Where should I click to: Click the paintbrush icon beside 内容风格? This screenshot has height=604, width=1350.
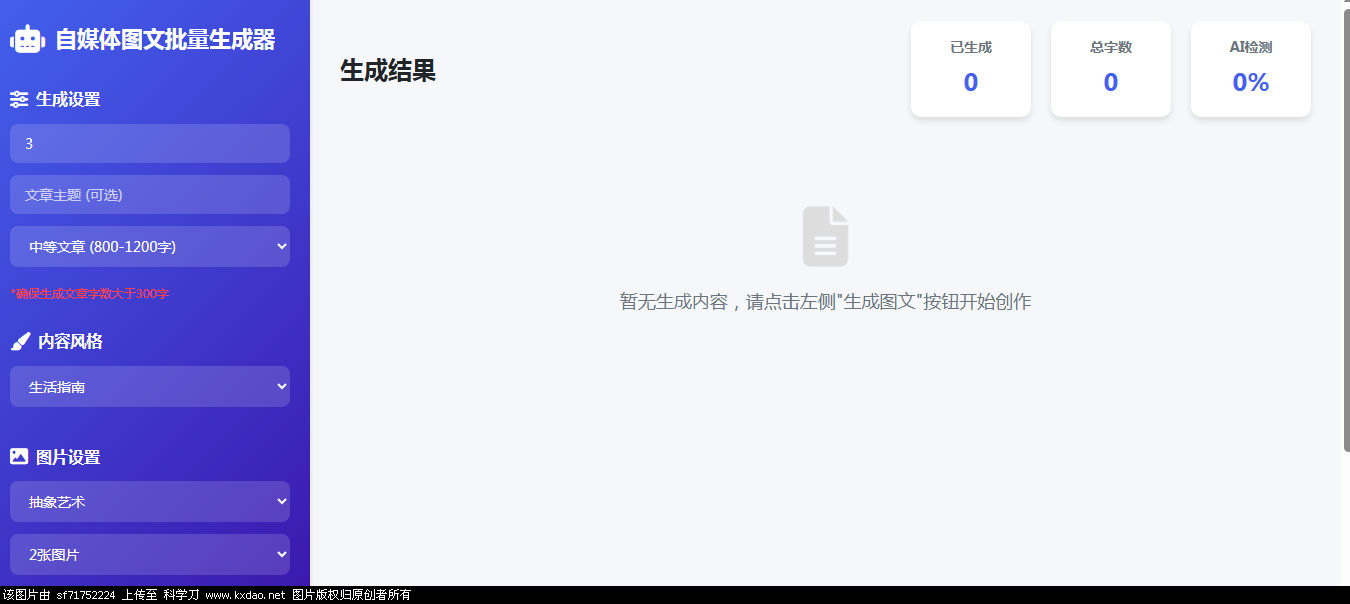pos(20,342)
